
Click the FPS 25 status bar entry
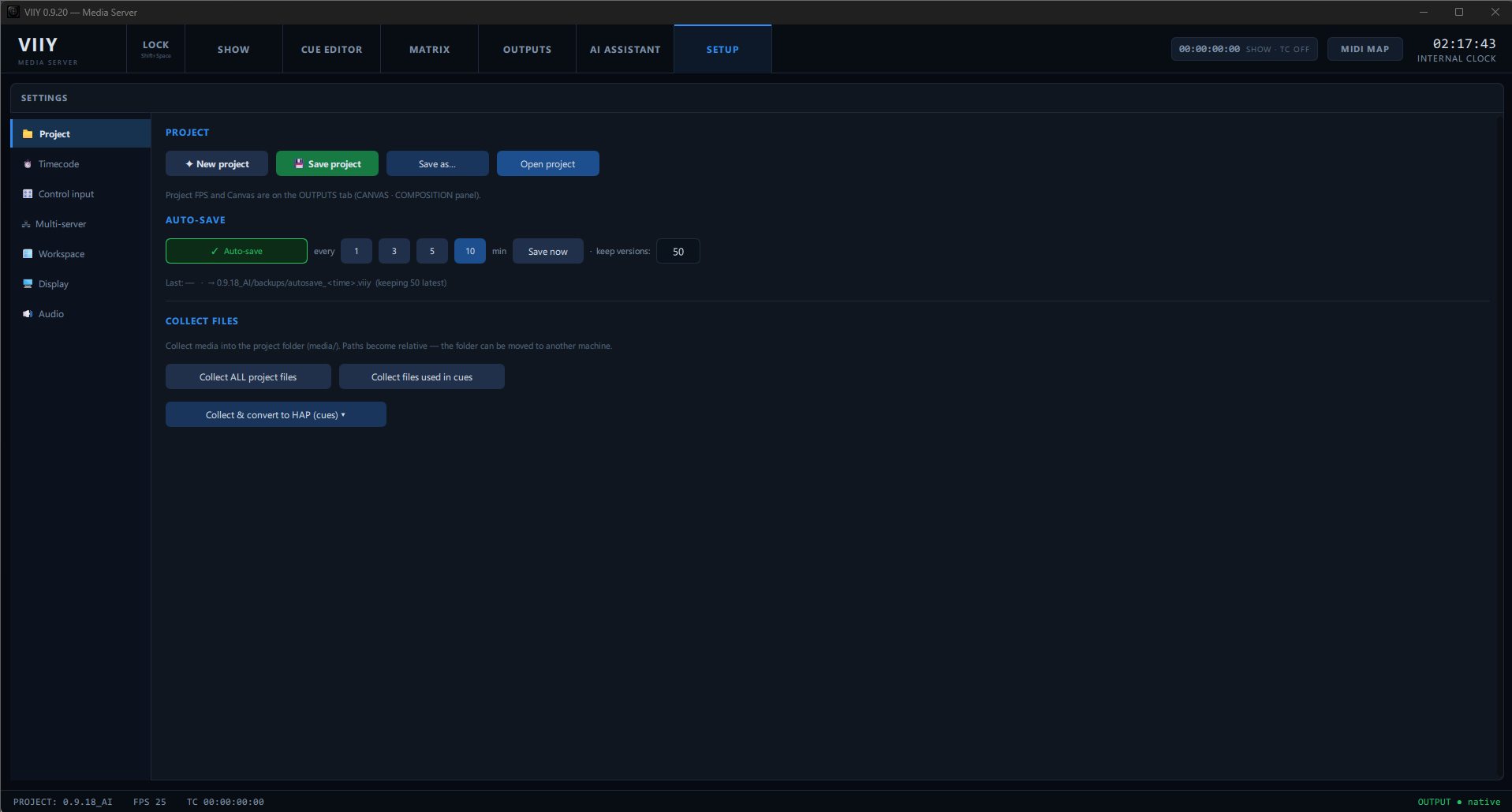click(150, 802)
